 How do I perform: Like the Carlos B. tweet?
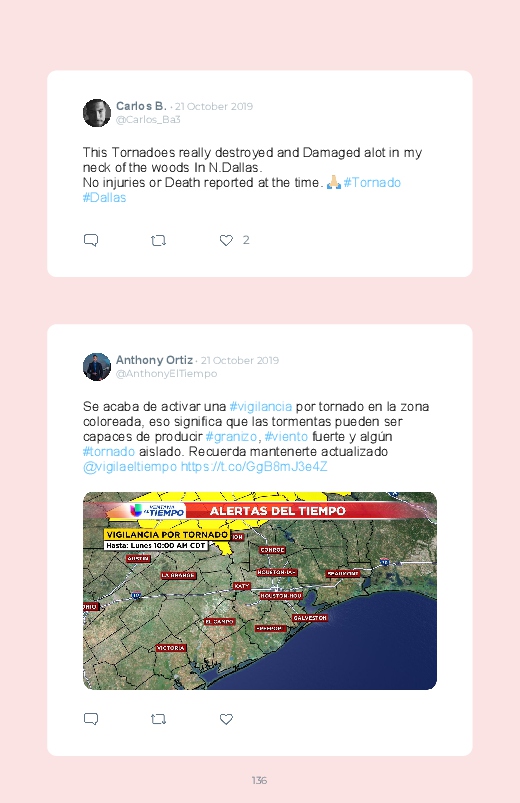226,240
